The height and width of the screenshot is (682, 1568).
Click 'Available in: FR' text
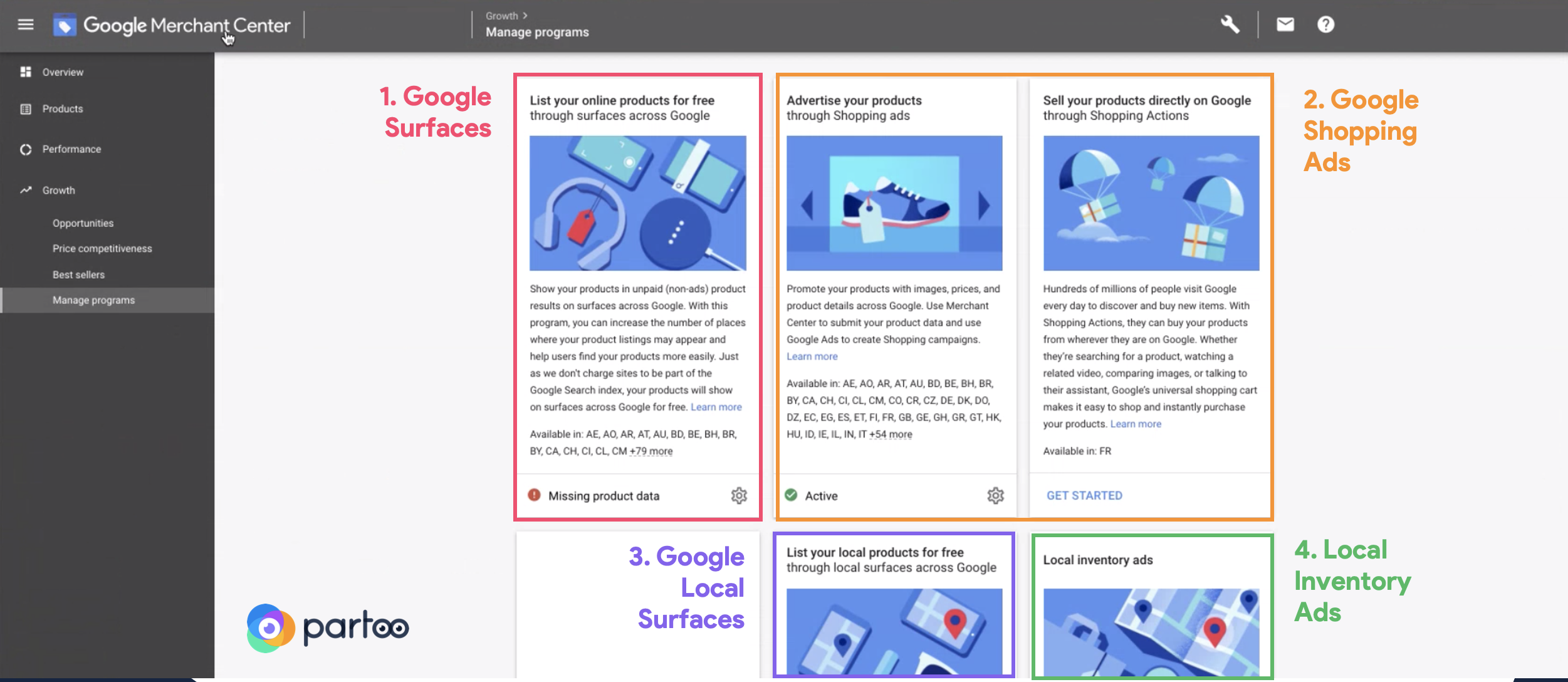(1077, 451)
